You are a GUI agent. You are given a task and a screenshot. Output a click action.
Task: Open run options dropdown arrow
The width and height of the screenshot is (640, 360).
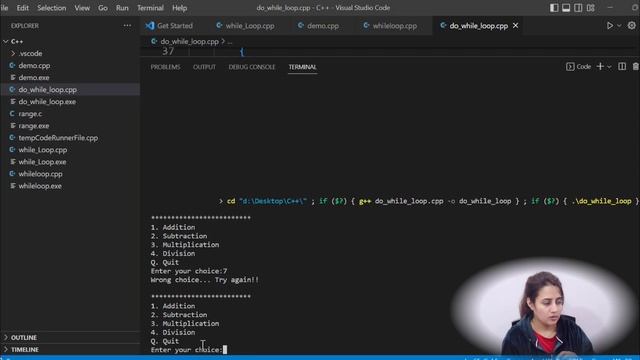point(619,26)
